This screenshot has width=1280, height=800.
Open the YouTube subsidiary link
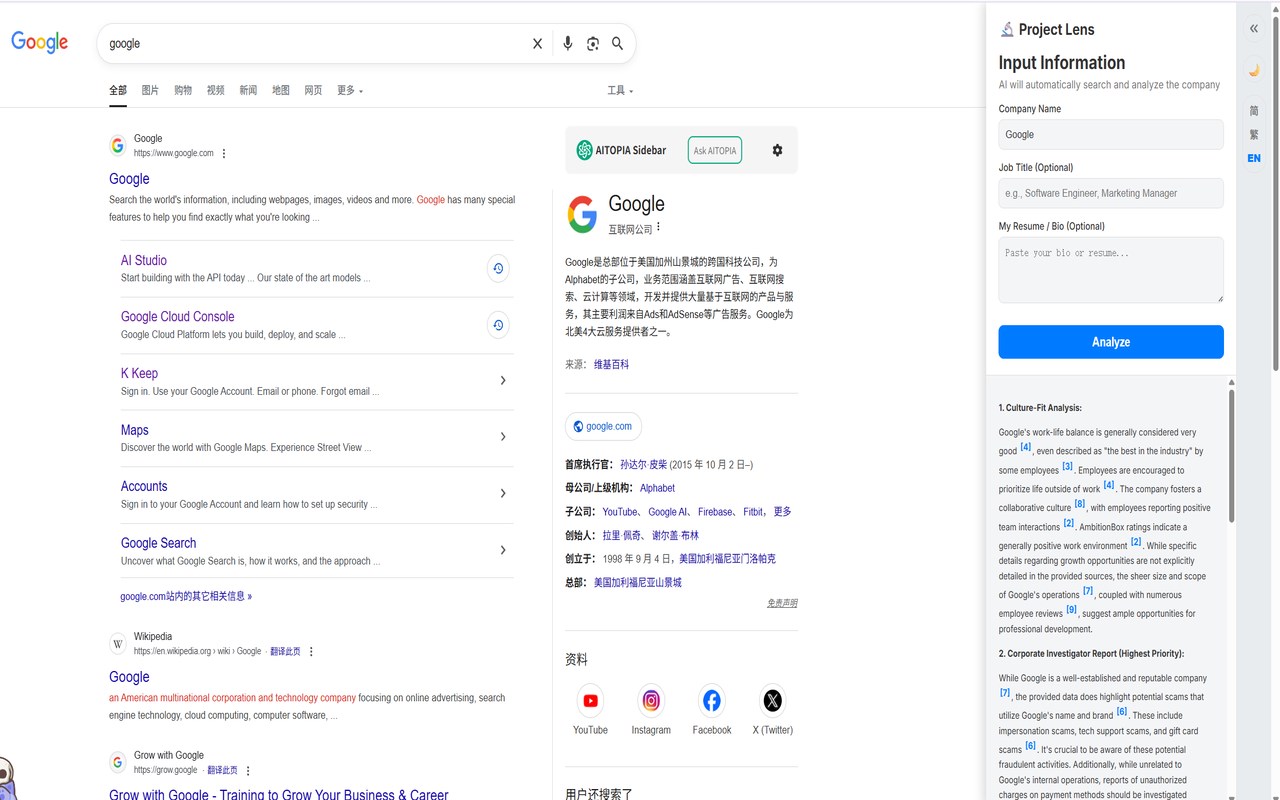tap(620, 512)
